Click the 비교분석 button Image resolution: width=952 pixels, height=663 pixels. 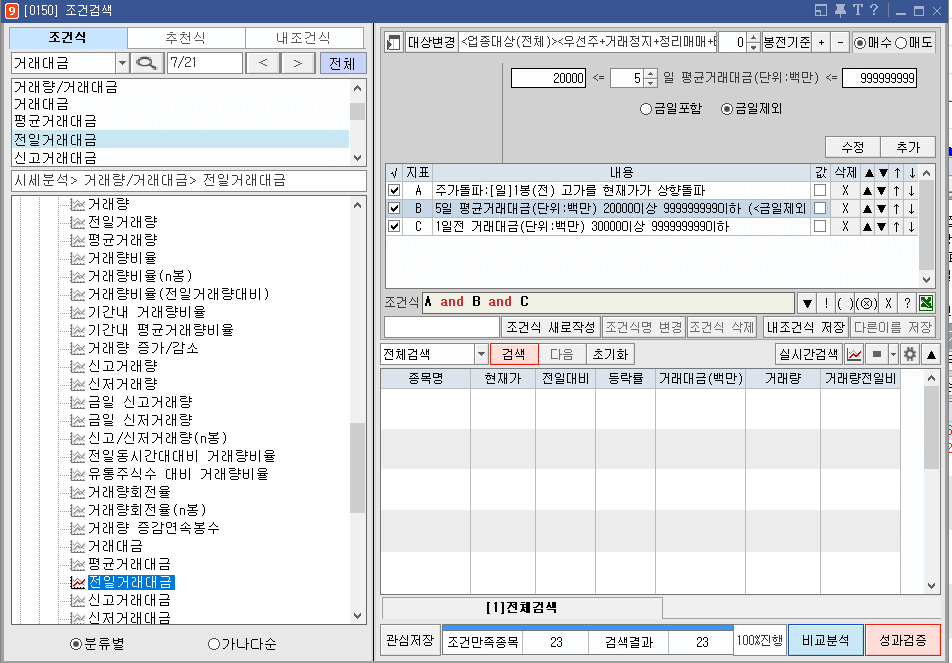tap(825, 641)
